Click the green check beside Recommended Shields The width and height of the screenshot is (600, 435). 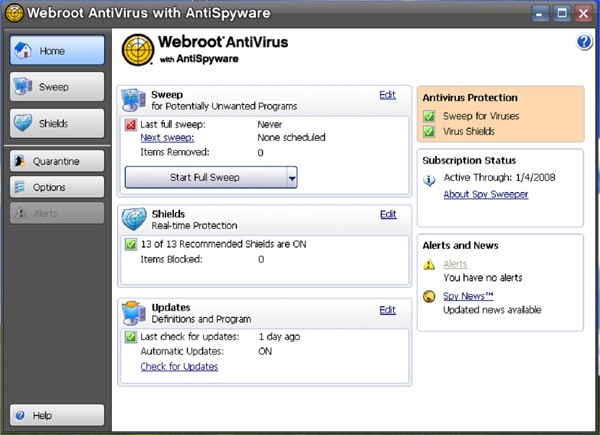[131, 244]
